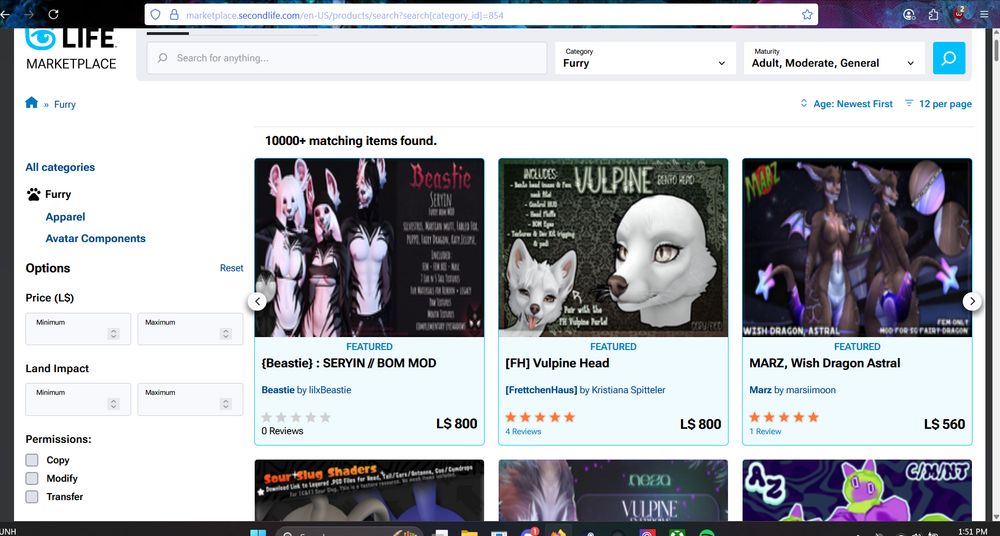Open the [FH] Vulpine Head listing

pyautogui.click(x=557, y=363)
